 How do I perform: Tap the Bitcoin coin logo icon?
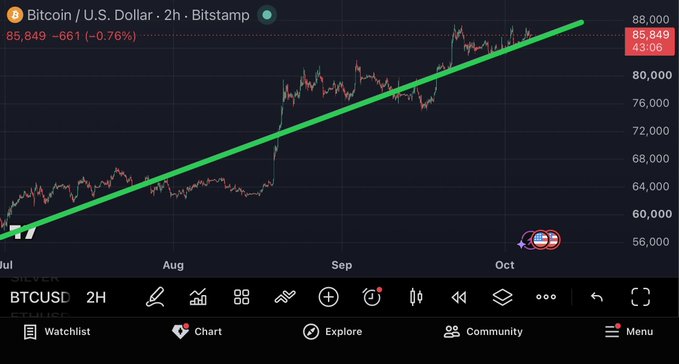15,15
